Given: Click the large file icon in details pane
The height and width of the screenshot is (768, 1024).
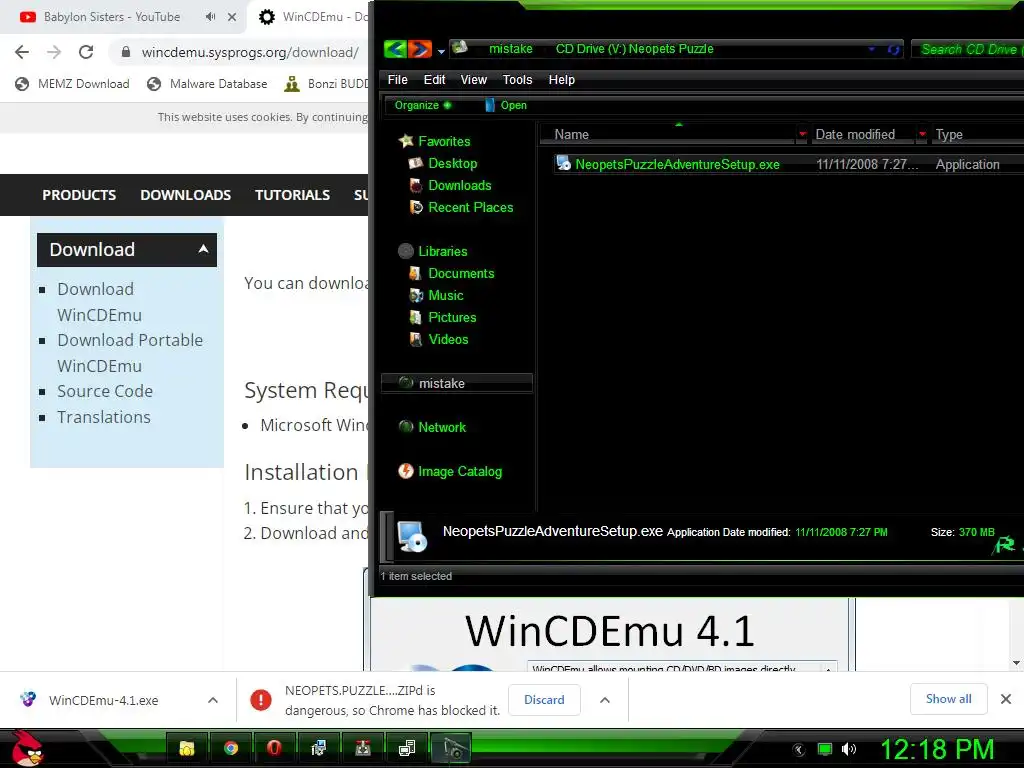Looking at the screenshot, I should click(413, 537).
